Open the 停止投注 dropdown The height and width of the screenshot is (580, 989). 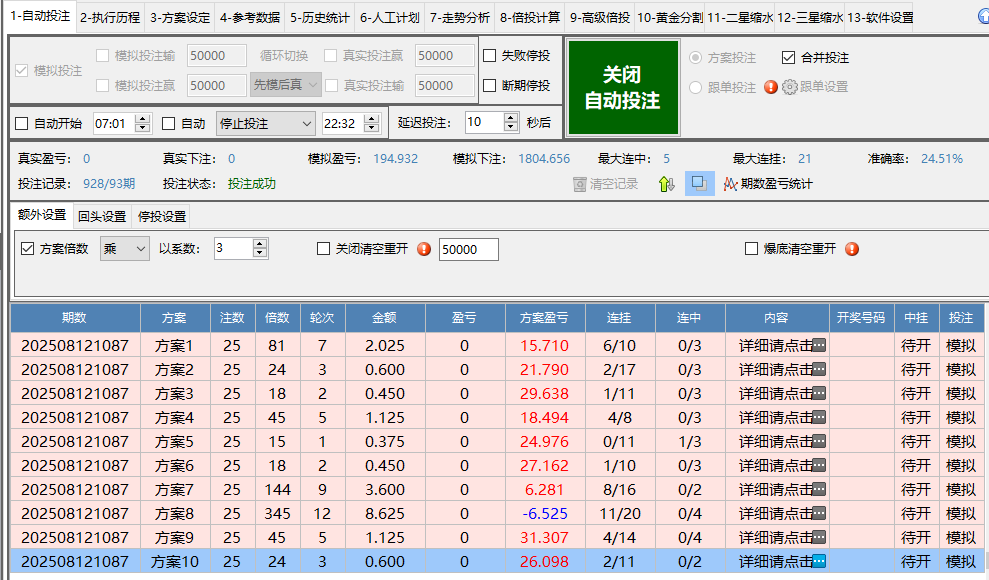coord(266,124)
